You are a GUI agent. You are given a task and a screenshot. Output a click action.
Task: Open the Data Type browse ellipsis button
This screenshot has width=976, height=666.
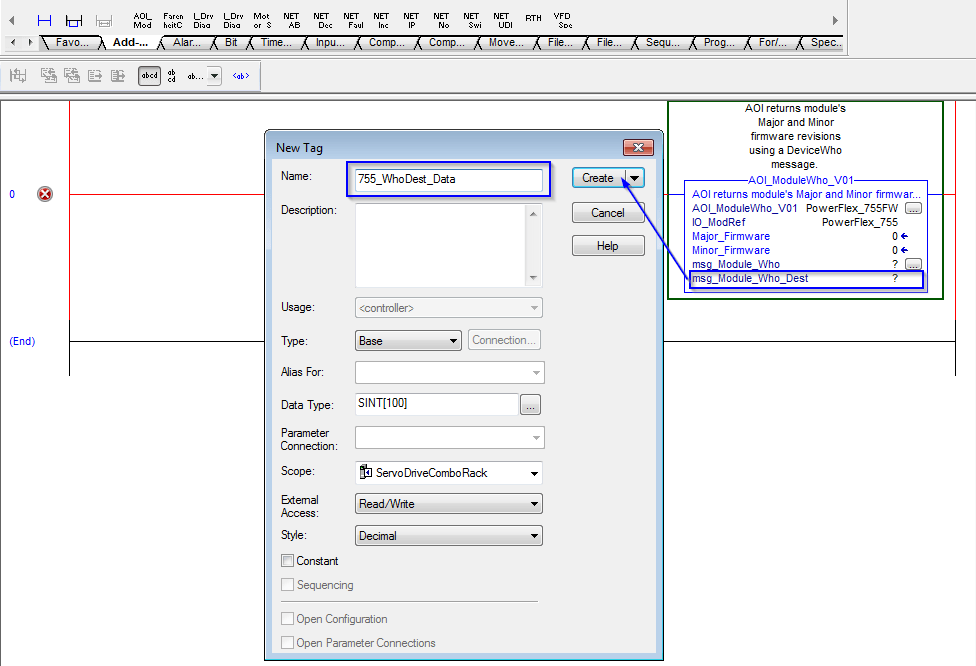tap(530, 405)
